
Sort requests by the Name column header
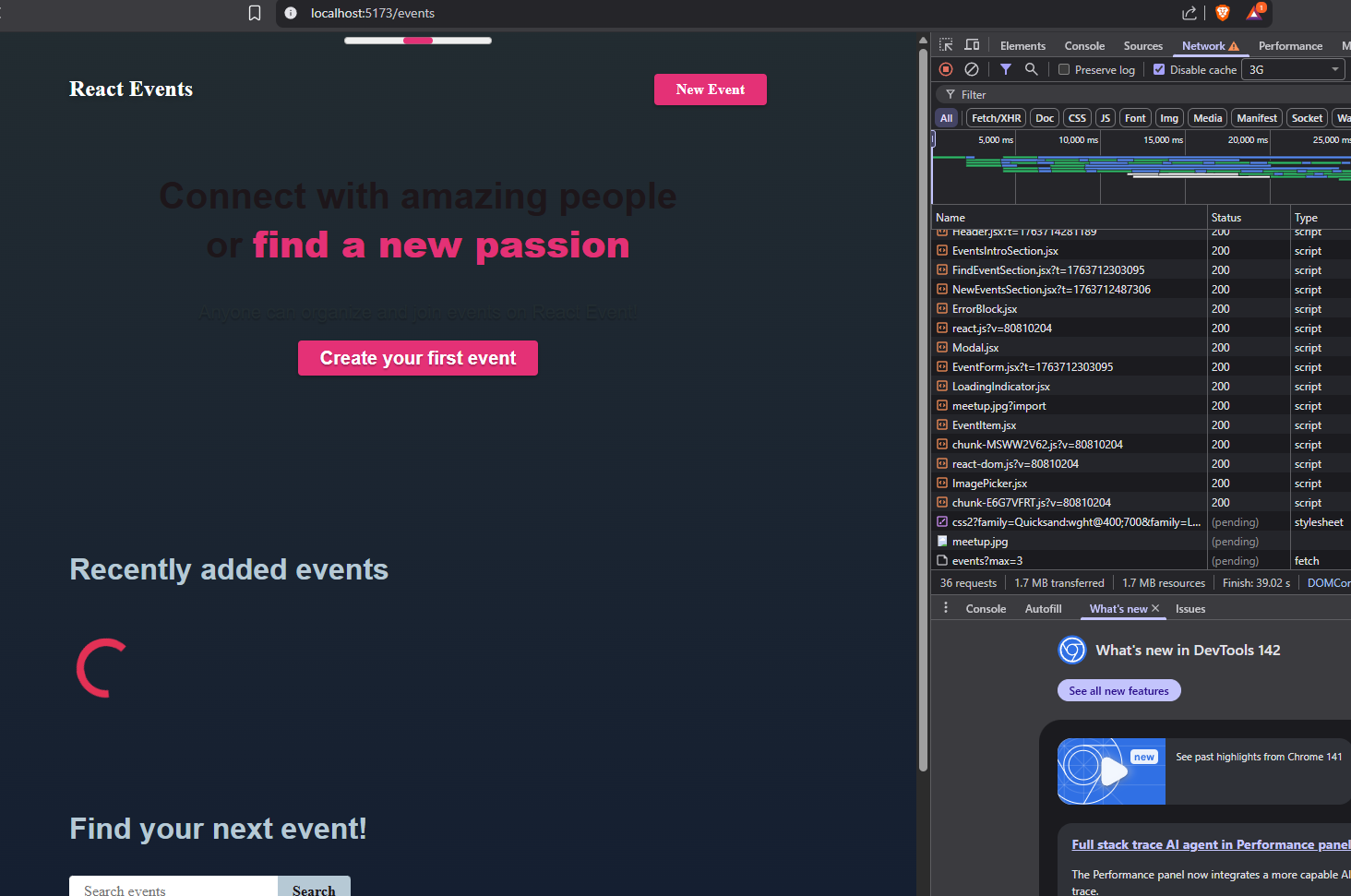coord(950,218)
